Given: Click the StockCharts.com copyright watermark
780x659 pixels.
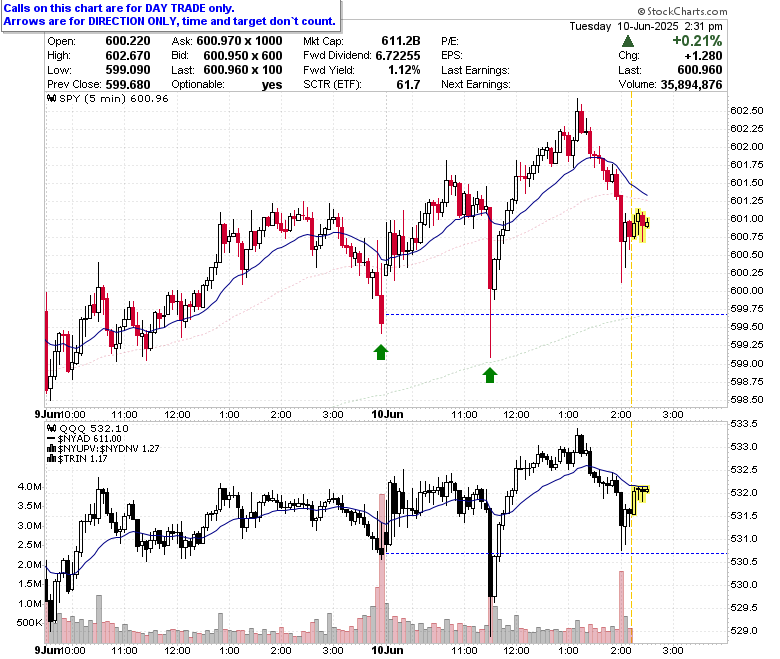Looking at the screenshot, I should (x=682, y=11).
